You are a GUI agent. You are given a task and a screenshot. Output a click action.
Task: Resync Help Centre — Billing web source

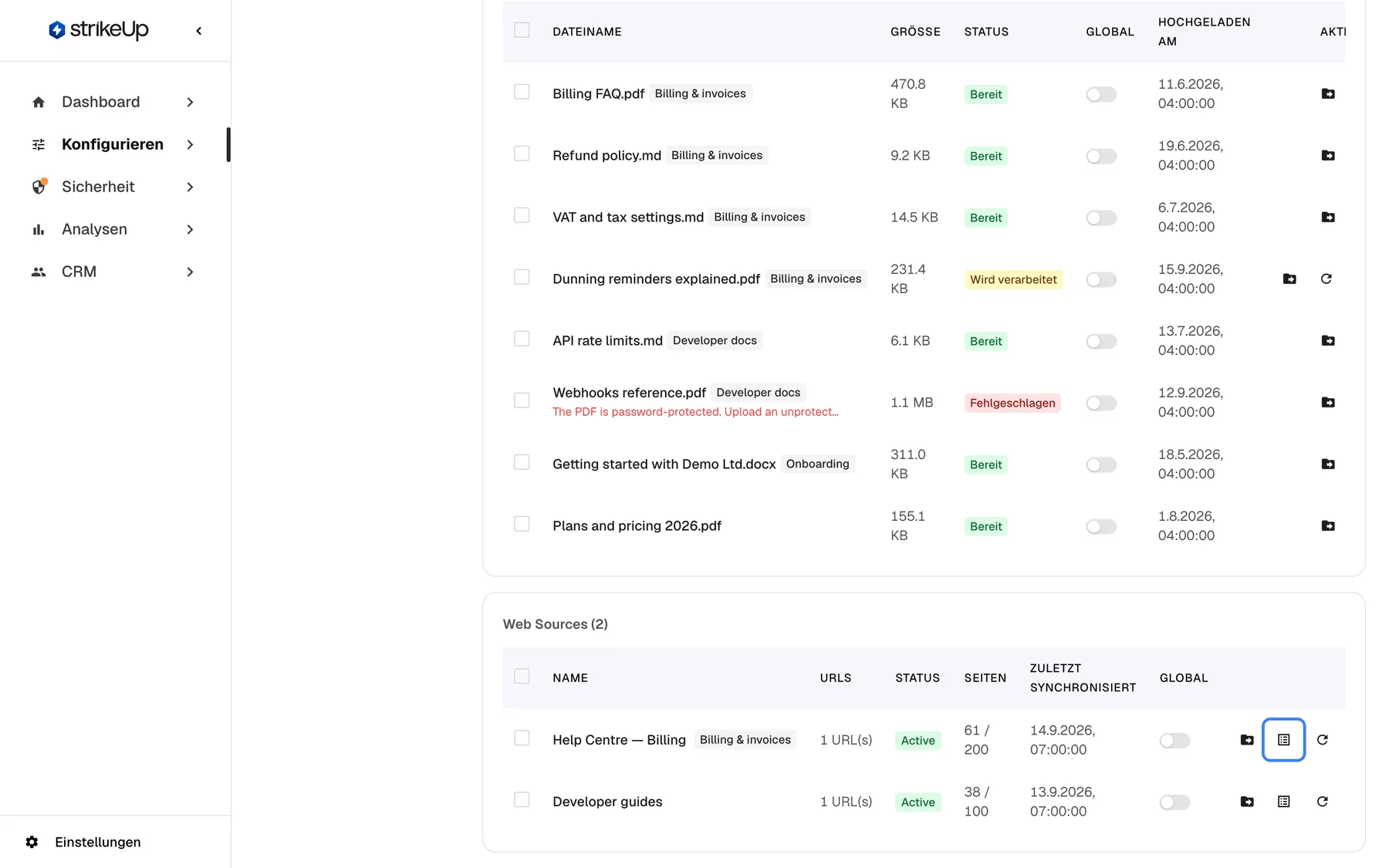click(1322, 740)
